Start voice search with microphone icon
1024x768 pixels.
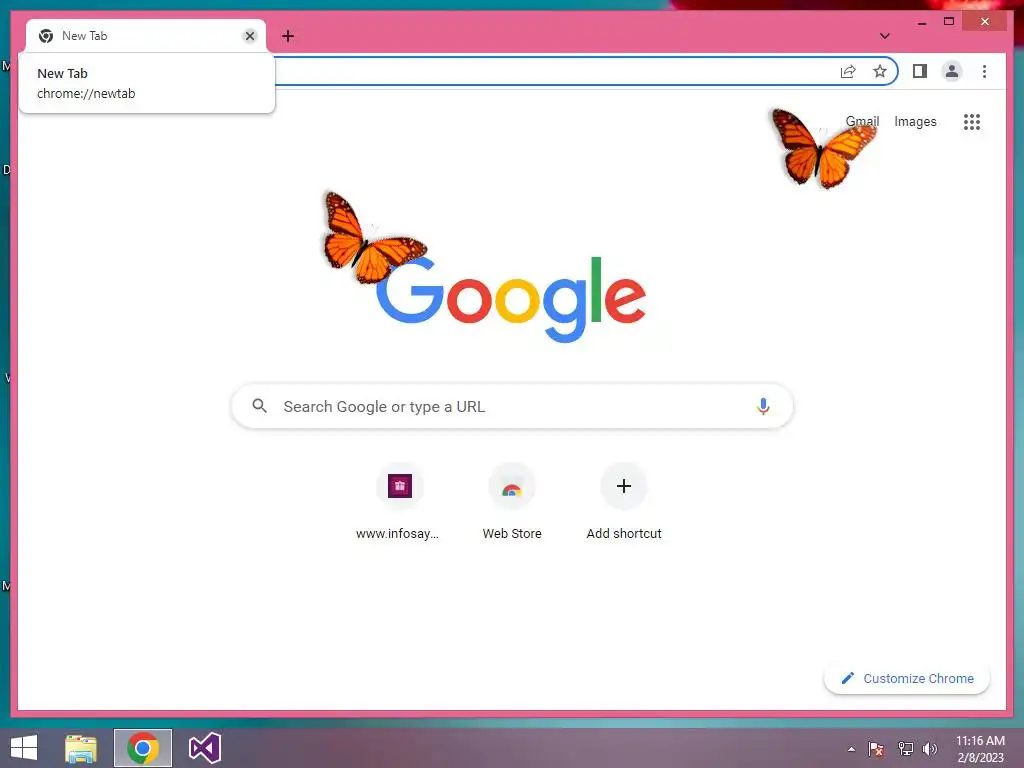point(763,406)
